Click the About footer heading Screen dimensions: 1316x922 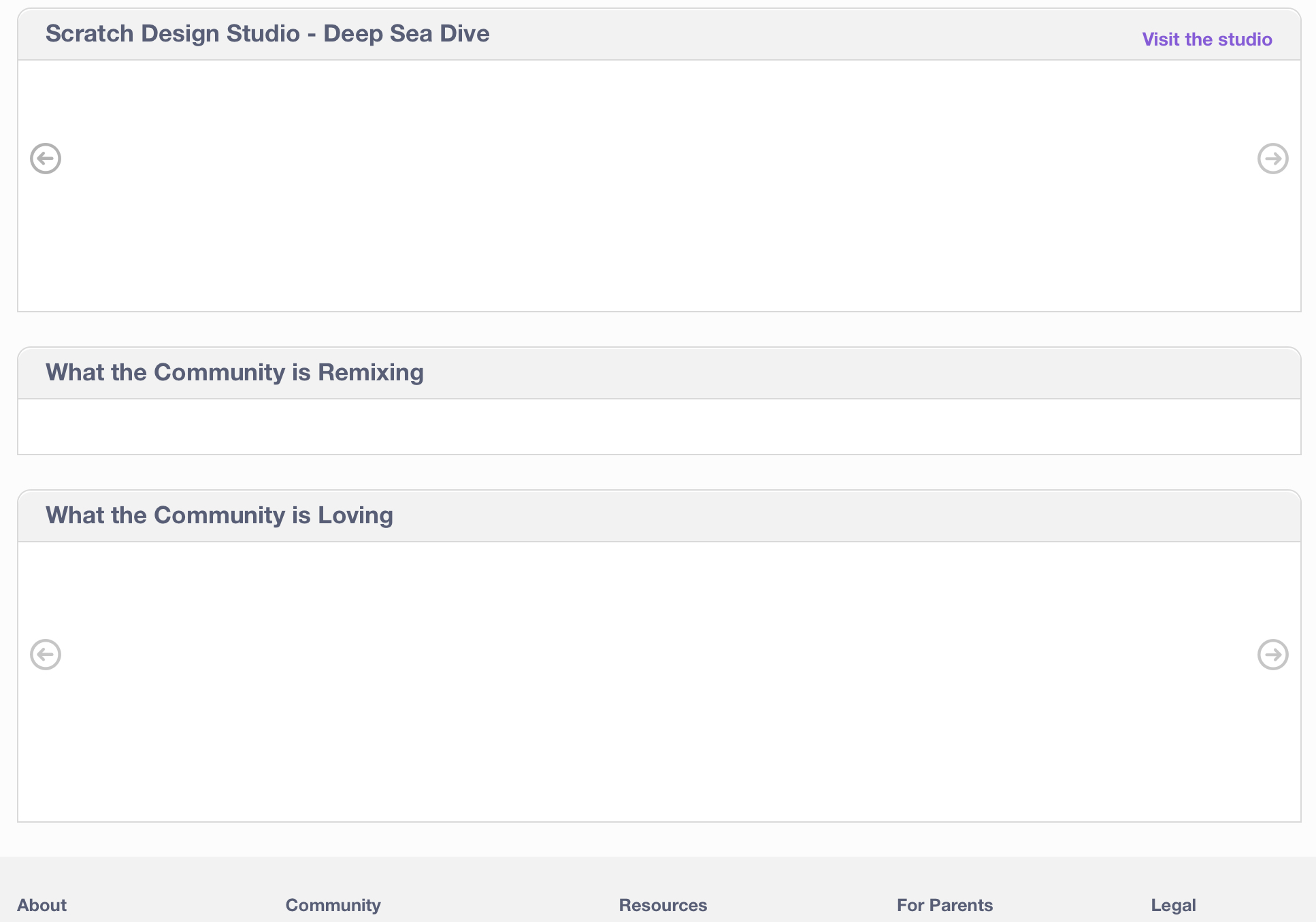(42, 905)
